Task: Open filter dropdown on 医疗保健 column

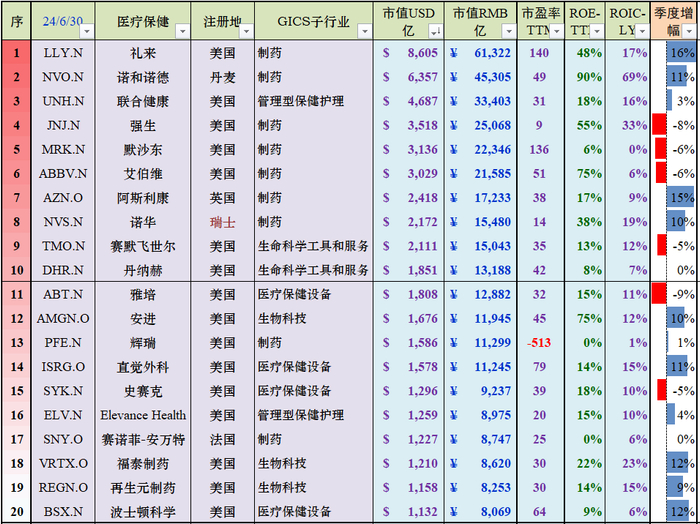Action: 182,31
